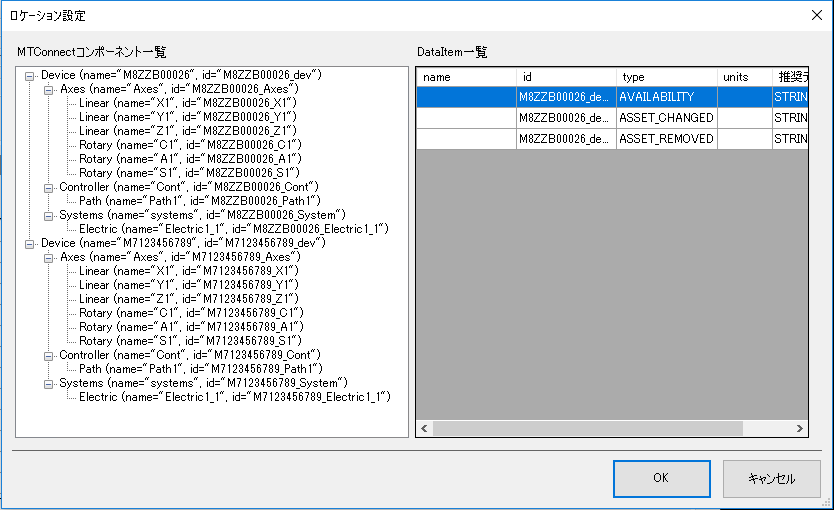Select Linear Y1 with id M7123456789_Y1
Viewport: 834px width, 510px height.
pos(189,285)
